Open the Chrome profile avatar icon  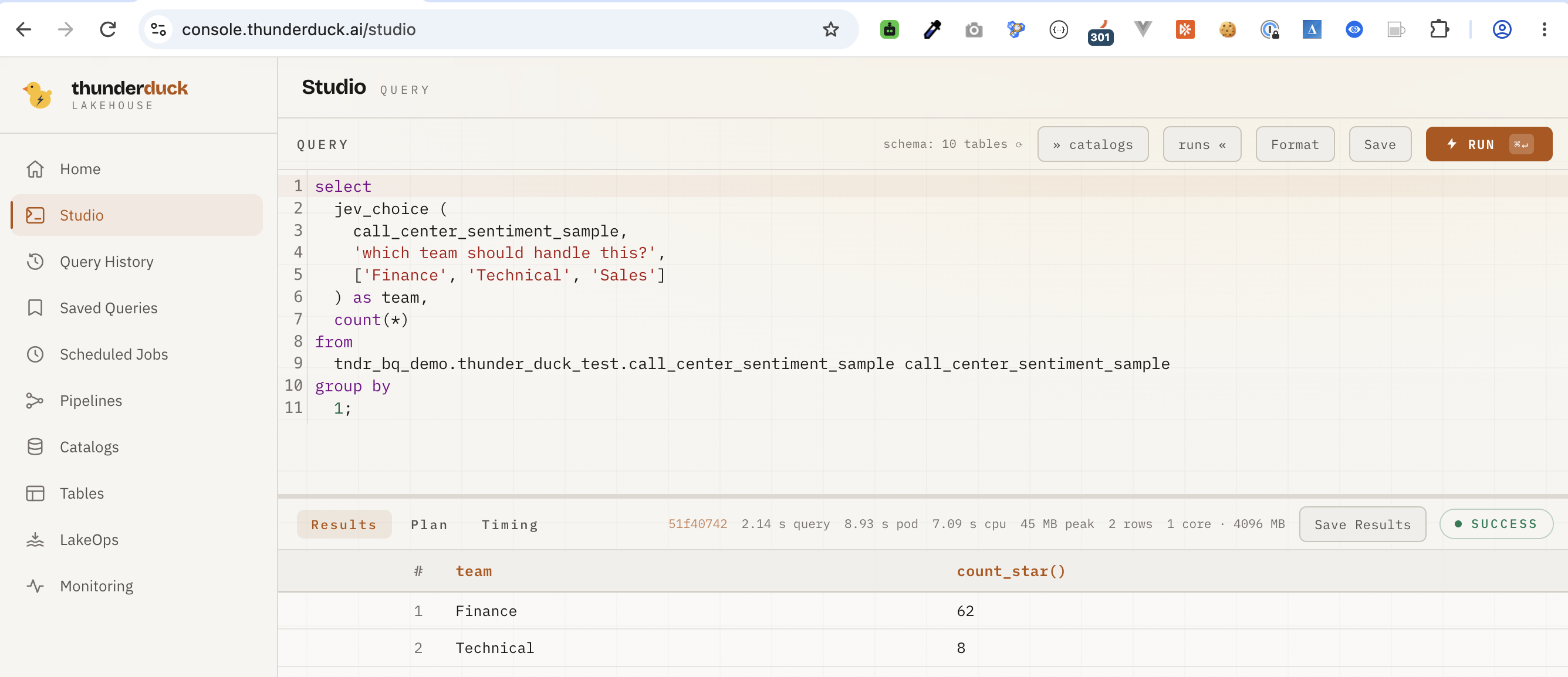(x=1502, y=29)
